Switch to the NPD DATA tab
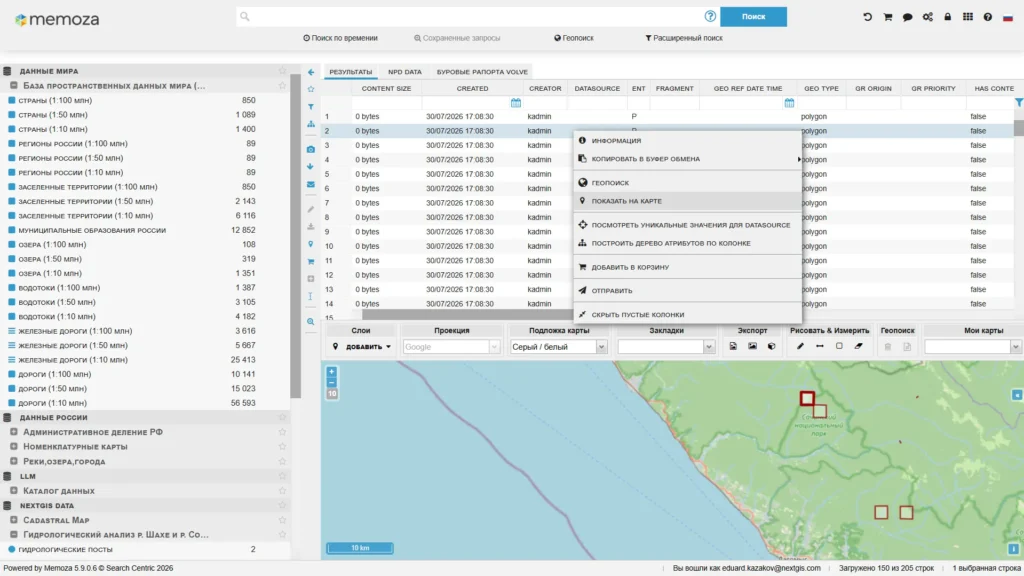Screen dimensions: 1024x576 point(405,72)
